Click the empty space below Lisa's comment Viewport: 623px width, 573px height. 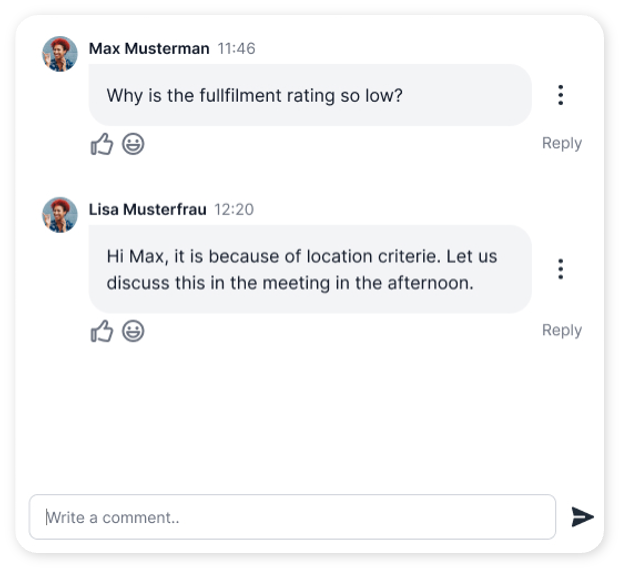point(310,420)
